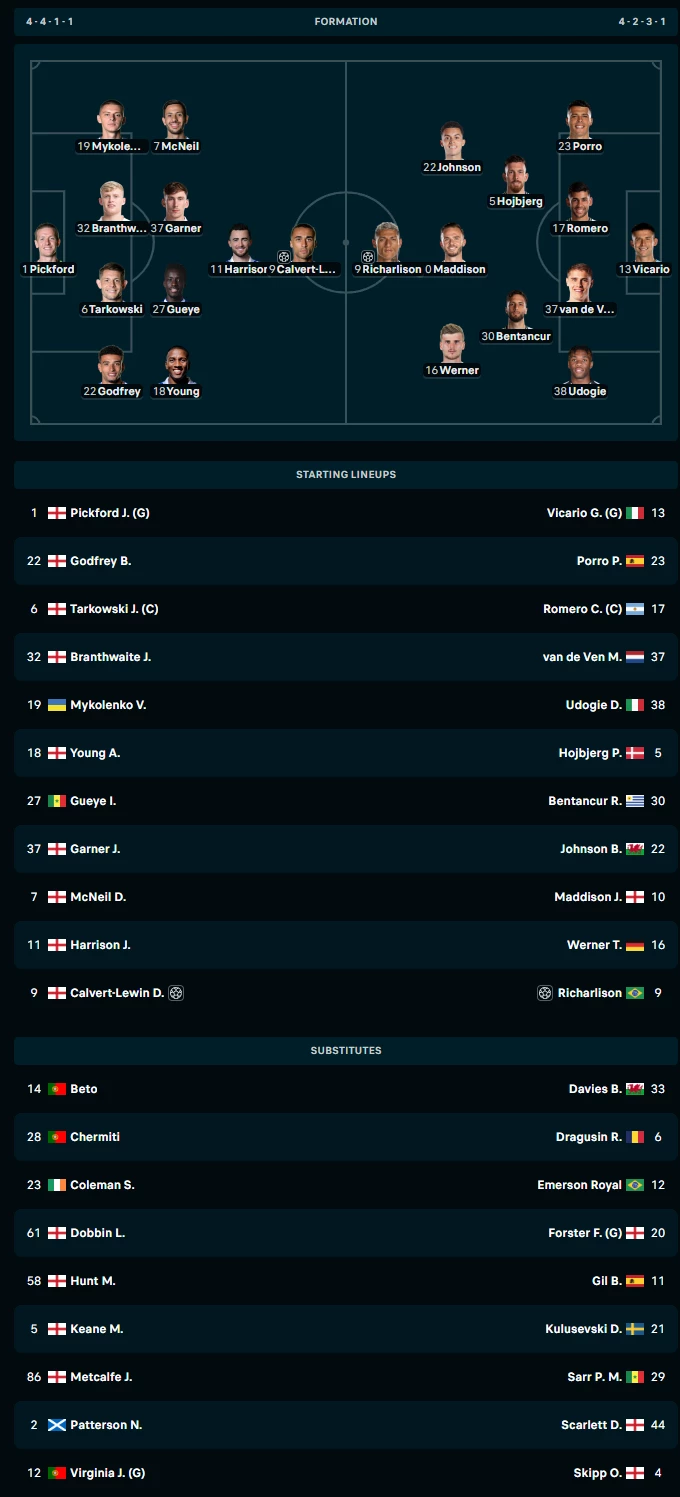Click the Uruguay flag next to Bentancur R.
This screenshot has width=680, height=1497.
(x=635, y=801)
